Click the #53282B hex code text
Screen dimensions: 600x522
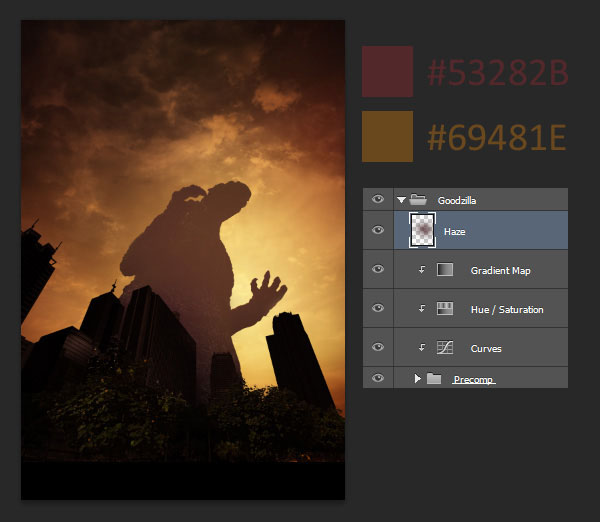coord(498,73)
